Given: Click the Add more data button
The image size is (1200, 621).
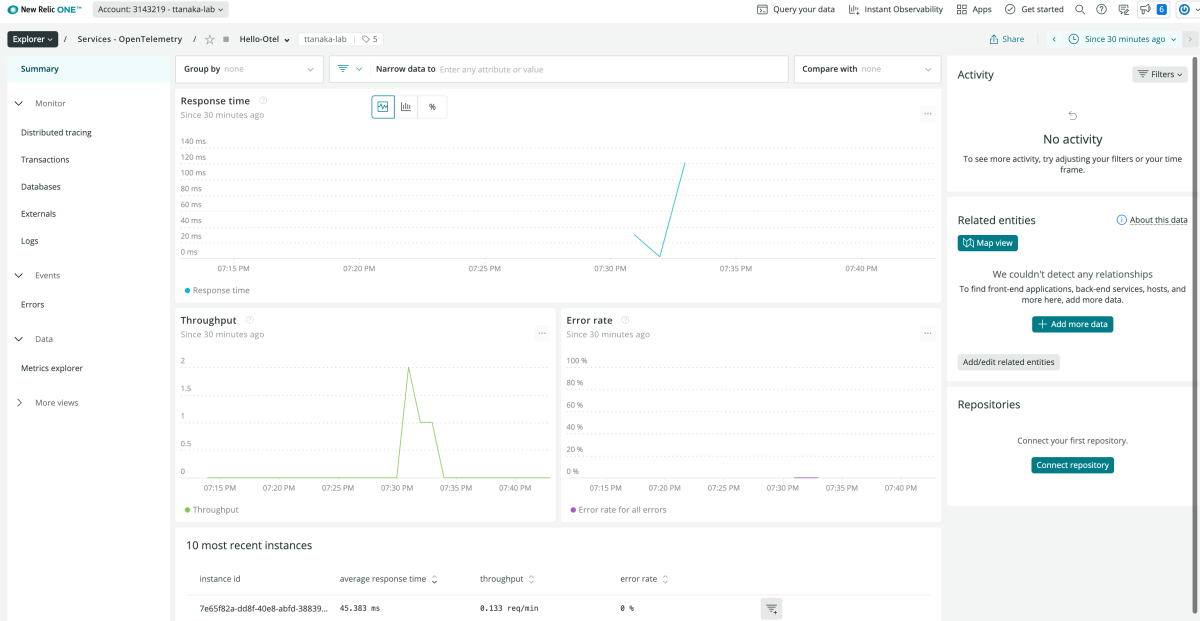Looking at the screenshot, I should 1072,324.
